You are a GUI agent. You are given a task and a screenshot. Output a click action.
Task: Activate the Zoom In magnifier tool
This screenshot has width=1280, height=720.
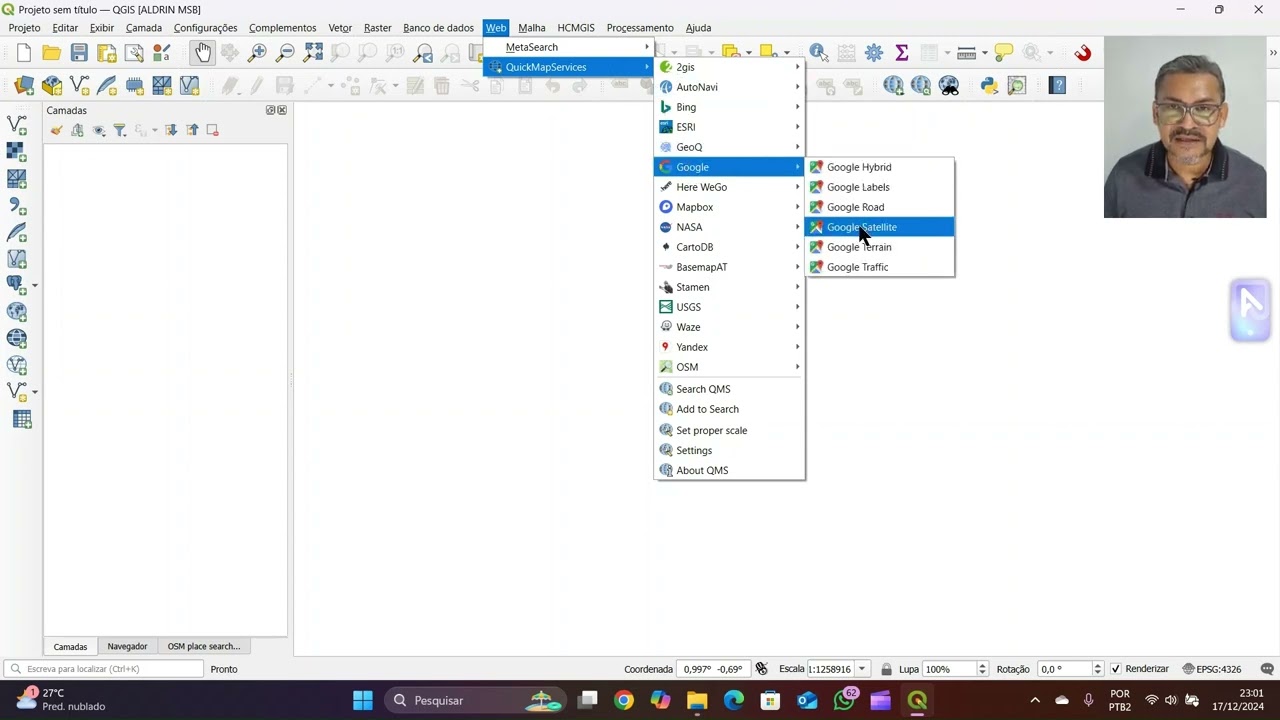257,53
